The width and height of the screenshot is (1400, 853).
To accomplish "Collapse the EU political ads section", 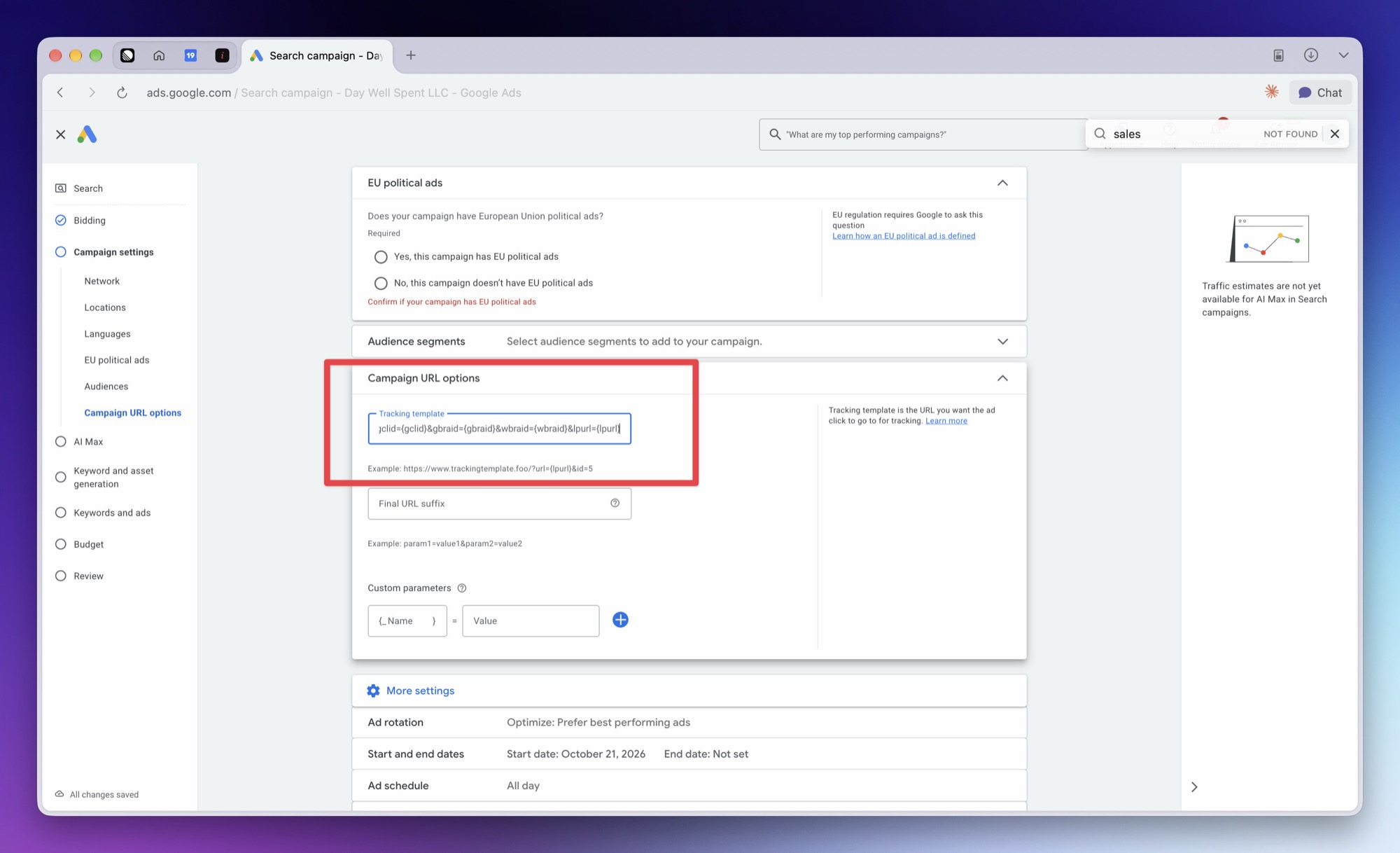I will click(1002, 183).
